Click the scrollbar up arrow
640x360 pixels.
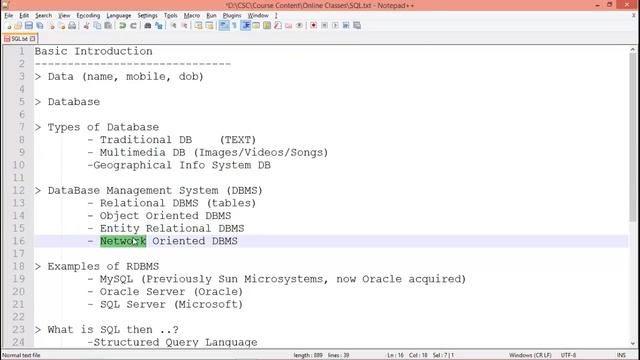[633, 49]
